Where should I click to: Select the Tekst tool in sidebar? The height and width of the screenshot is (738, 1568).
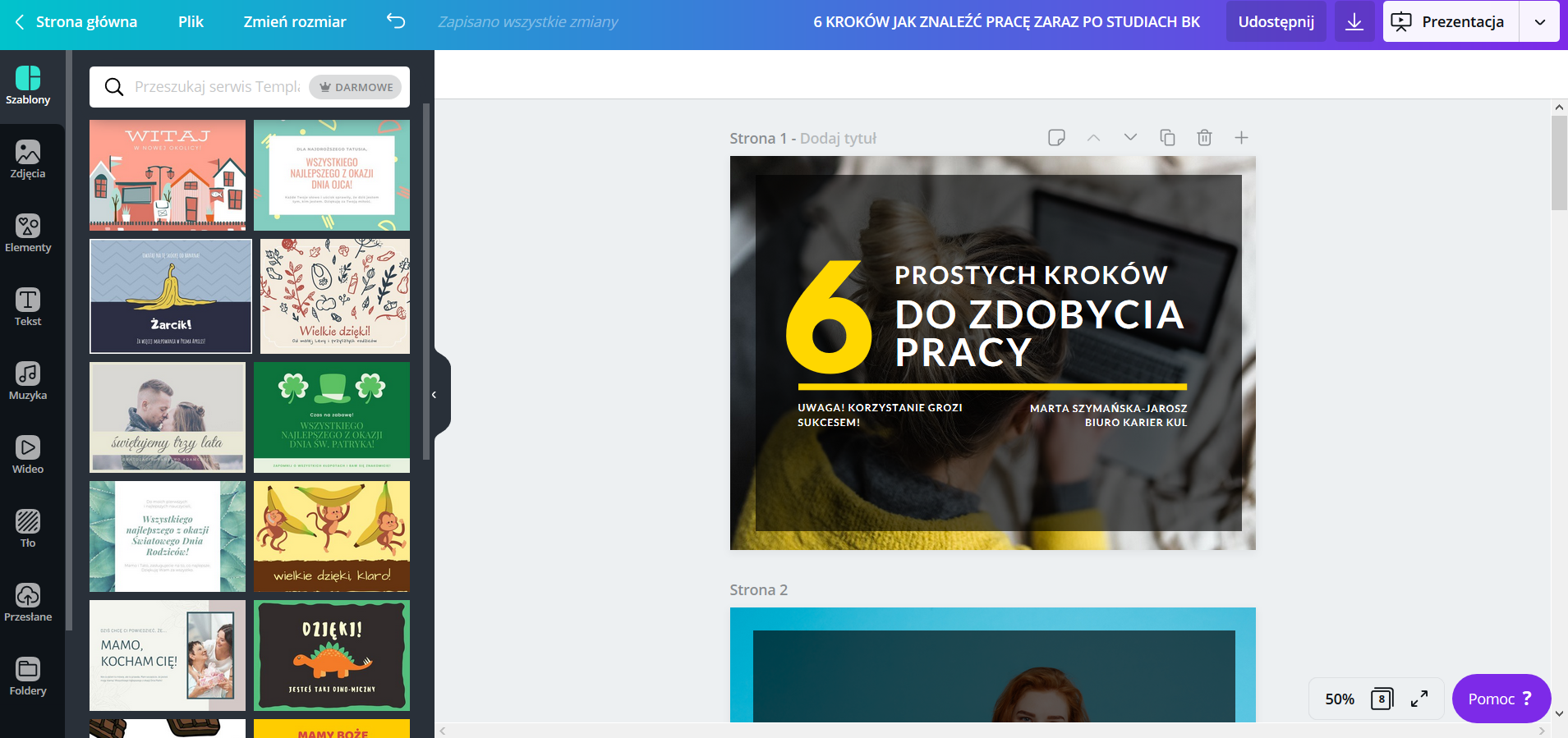[x=28, y=308]
